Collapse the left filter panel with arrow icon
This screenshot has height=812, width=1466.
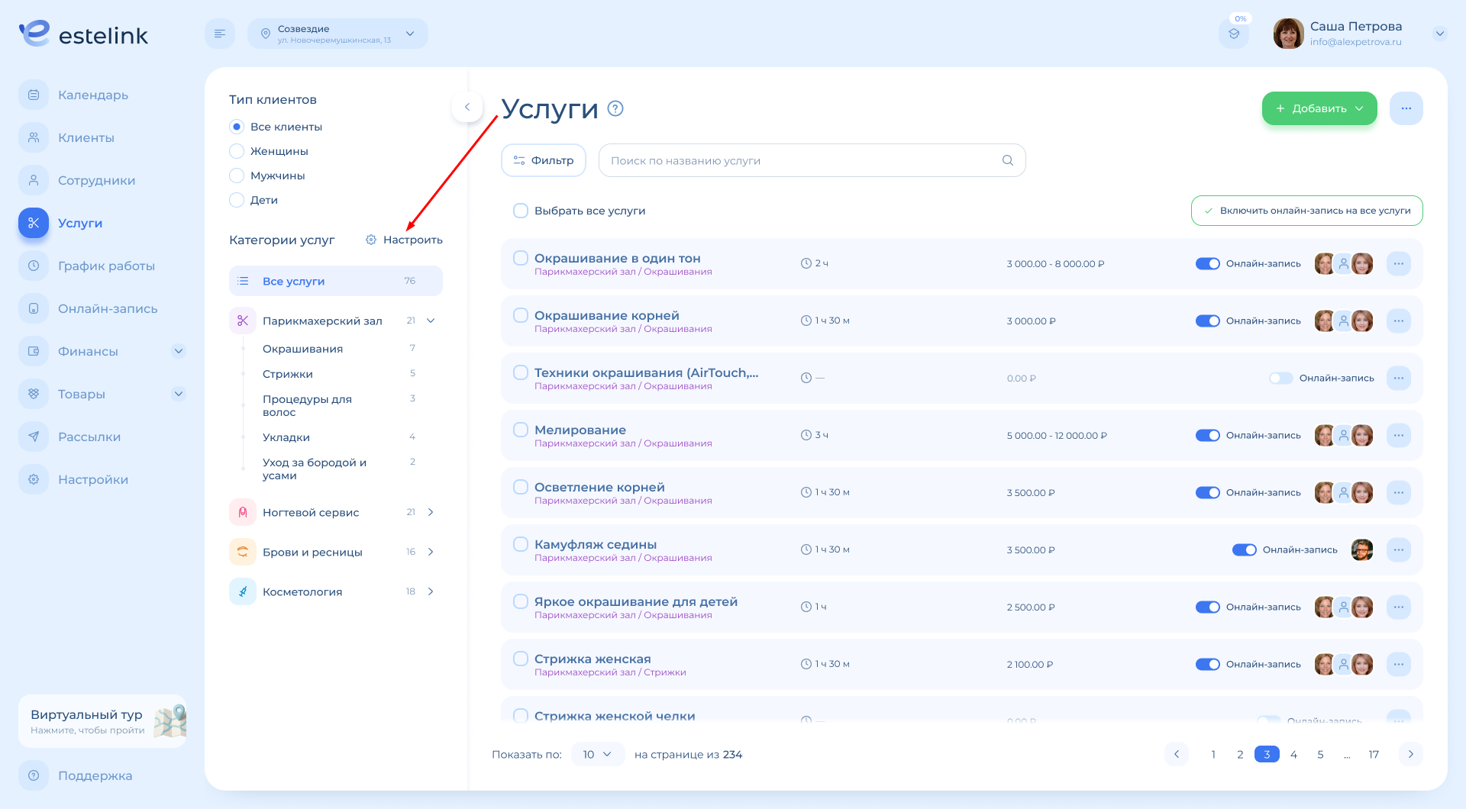[467, 107]
